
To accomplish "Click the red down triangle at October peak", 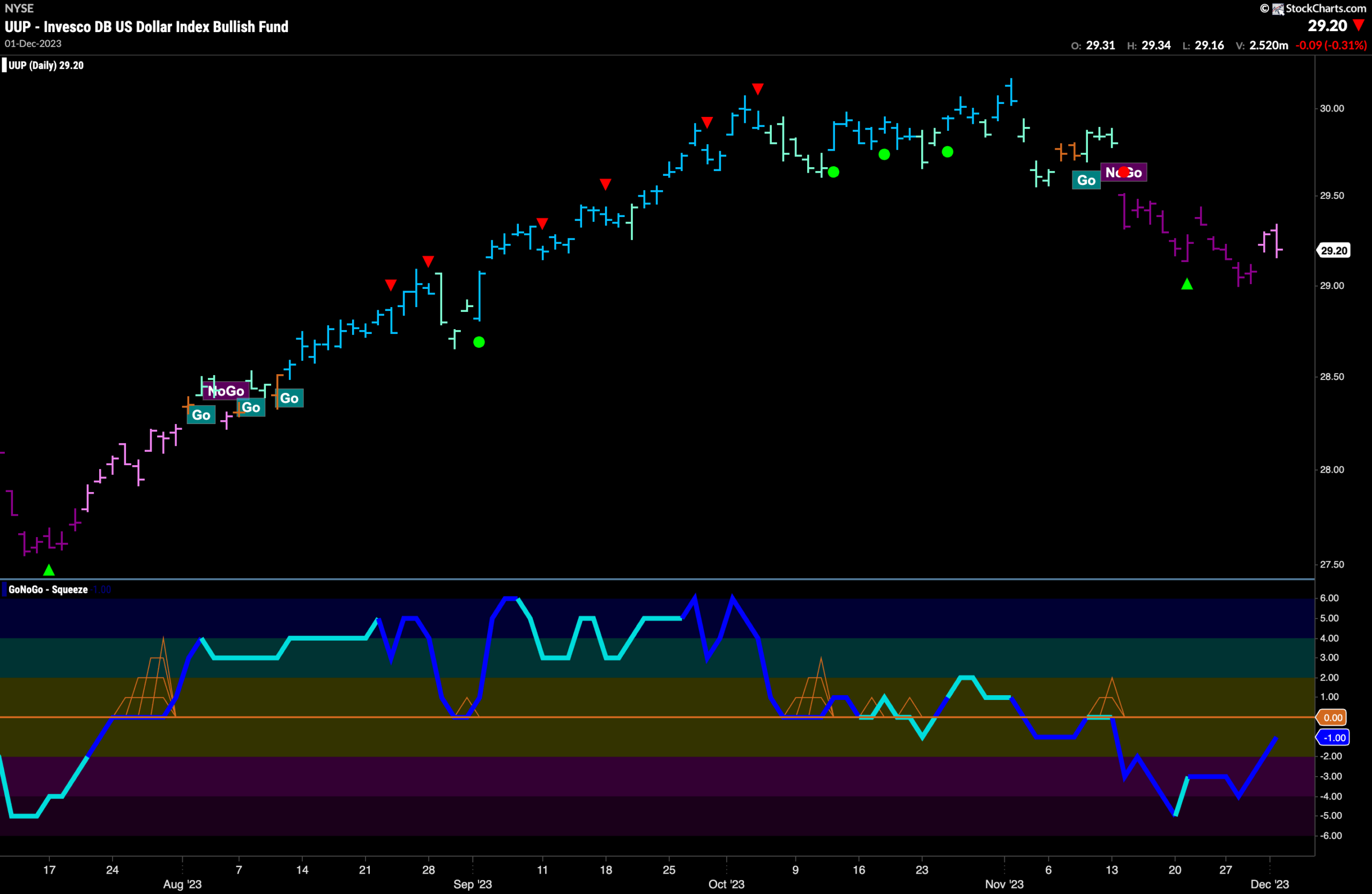I will tap(757, 89).
